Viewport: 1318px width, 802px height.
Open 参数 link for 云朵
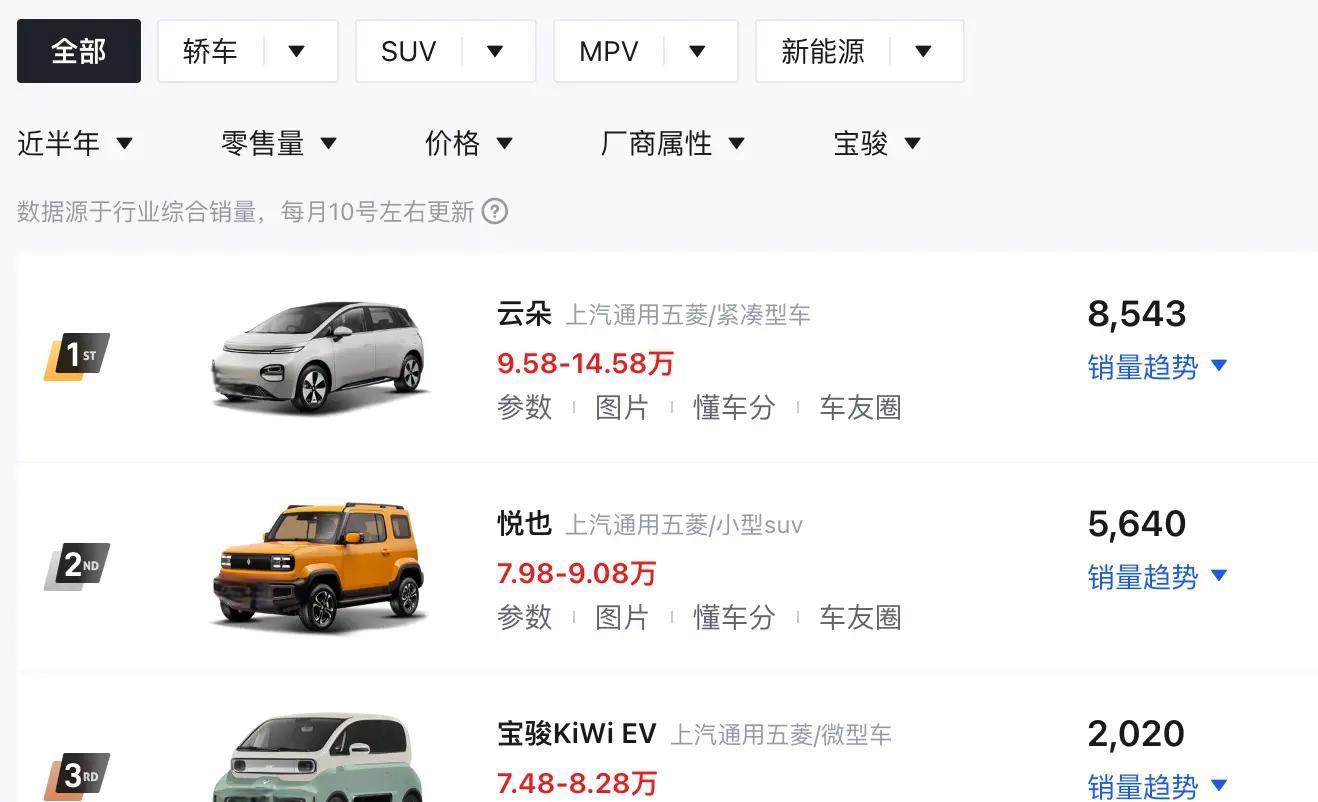tap(525, 408)
